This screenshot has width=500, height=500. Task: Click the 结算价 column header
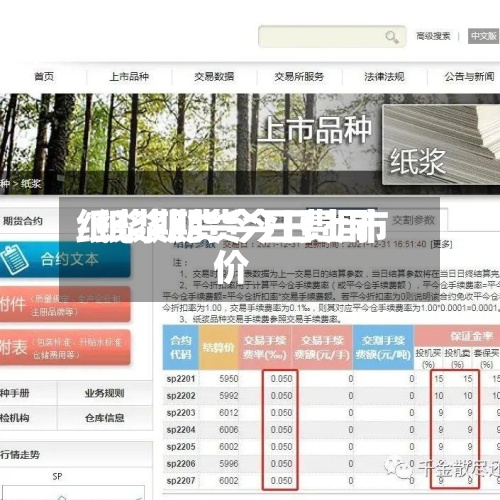[x=219, y=347]
